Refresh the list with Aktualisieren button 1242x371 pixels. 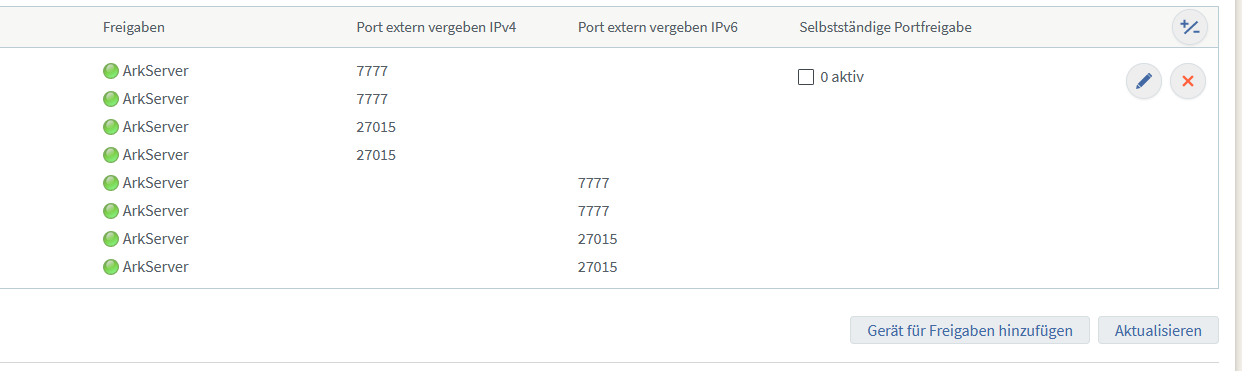1158,330
